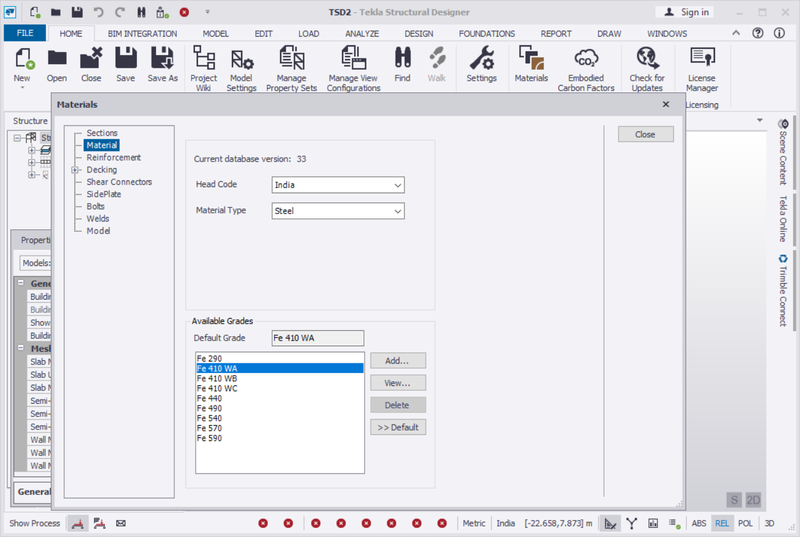The height and width of the screenshot is (537, 800).
Task: Open the Scene Content side tab
Action: point(783,152)
